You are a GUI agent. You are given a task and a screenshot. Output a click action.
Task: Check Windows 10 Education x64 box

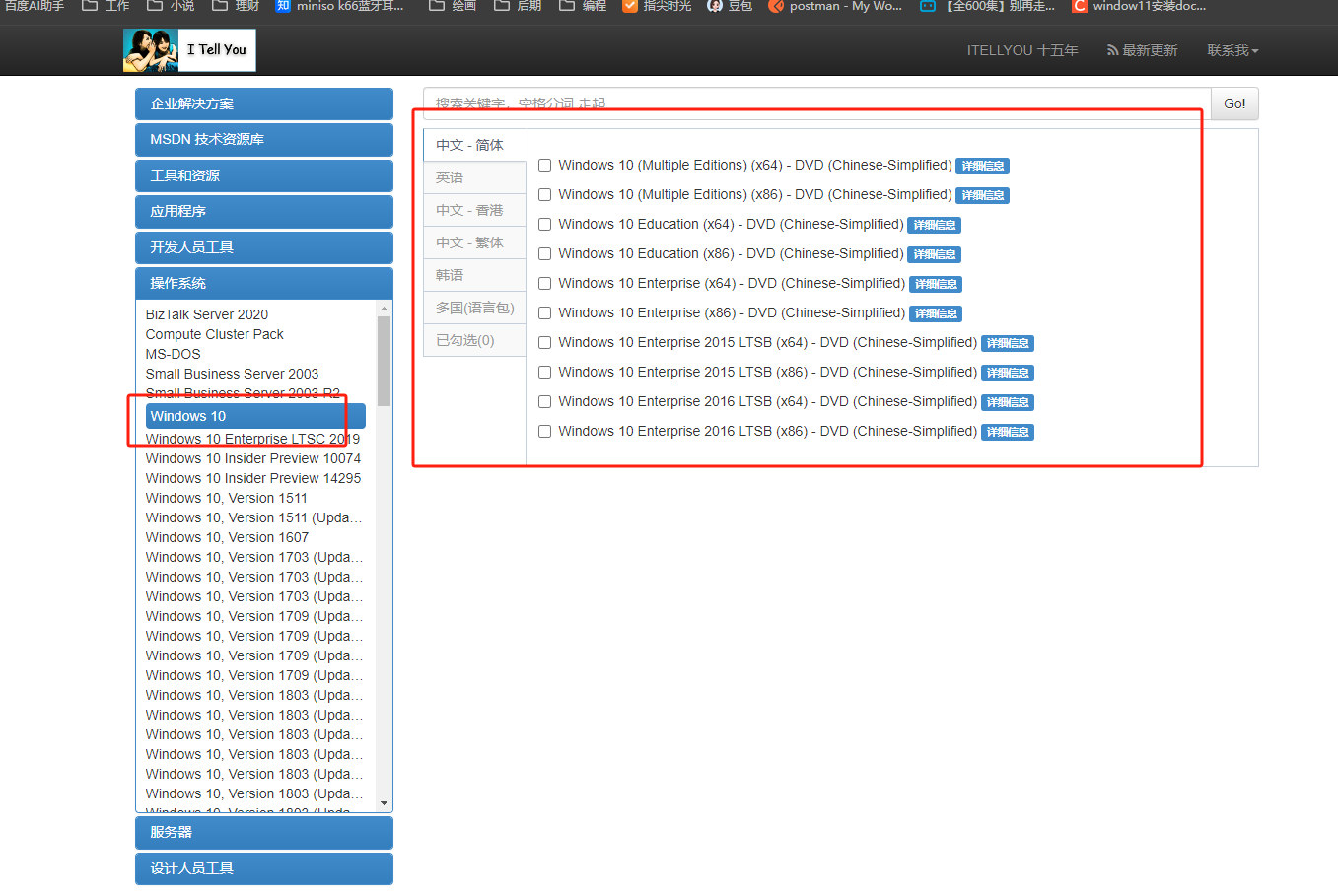tap(544, 225)
